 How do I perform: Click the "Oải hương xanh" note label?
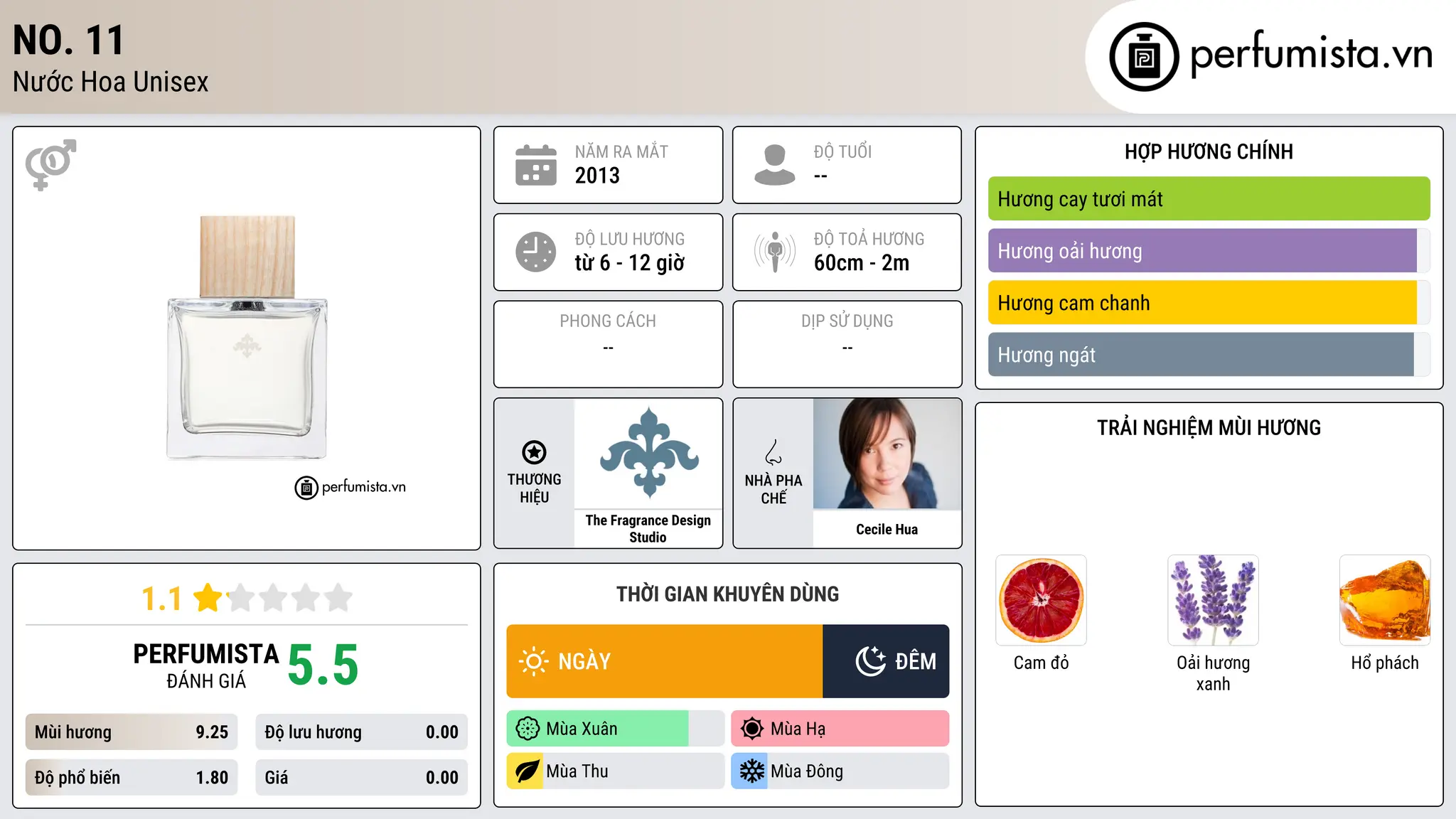click(1213, 673)
